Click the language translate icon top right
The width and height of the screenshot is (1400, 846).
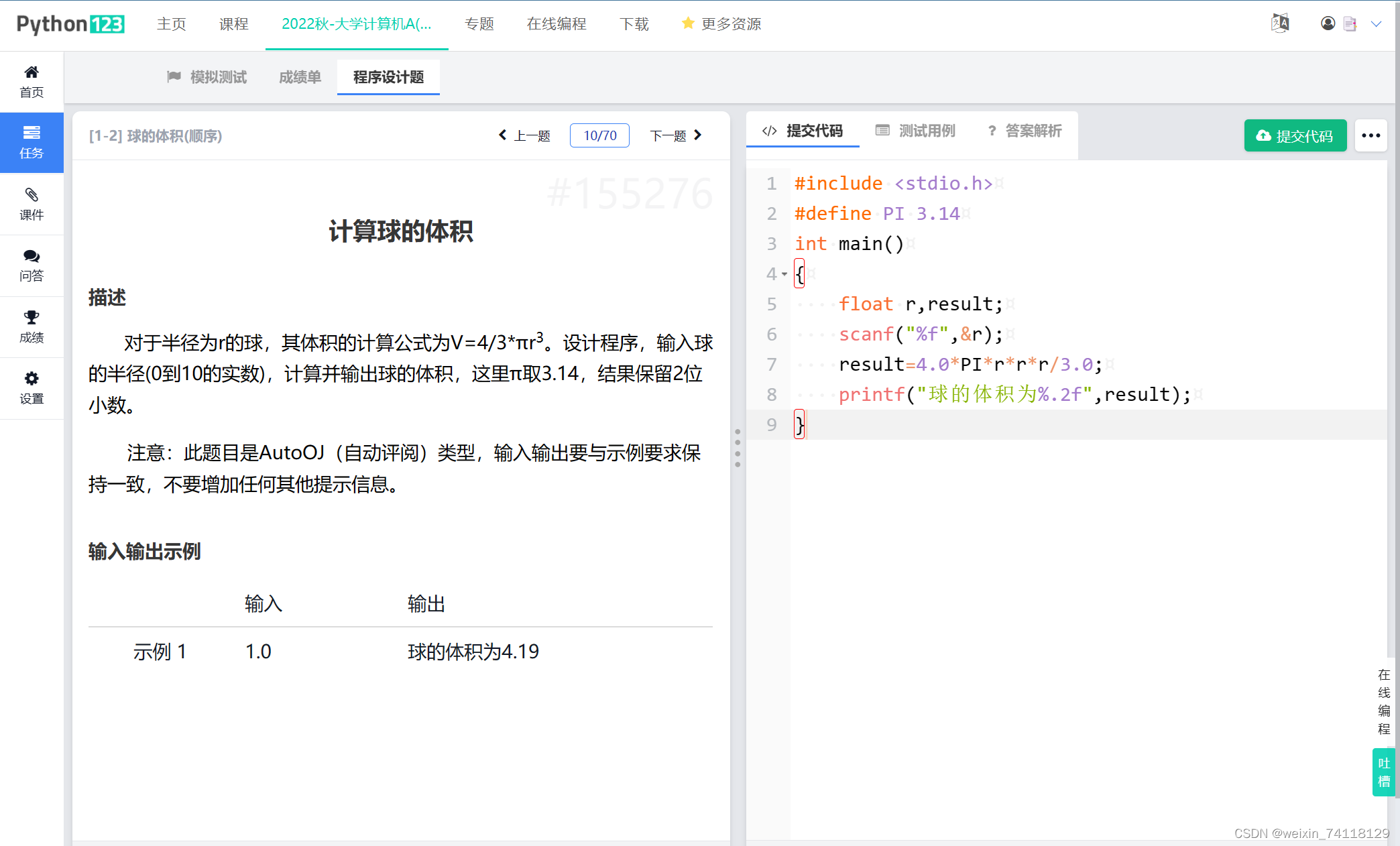click(1279, 23)
